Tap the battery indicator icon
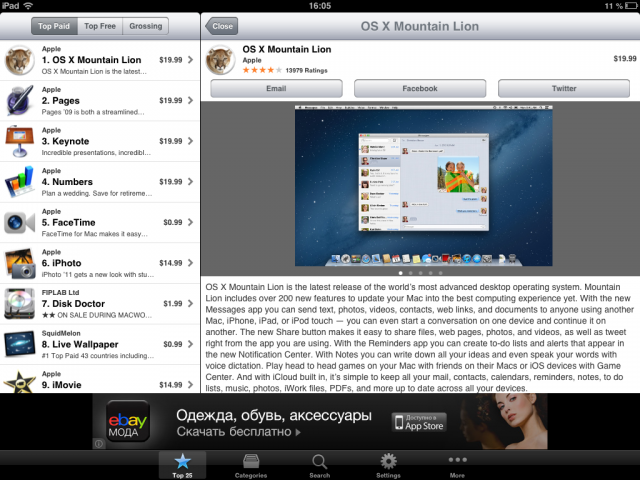Image resolution: width=640 pixels, height=480 pixels. (x=631, y=6)
